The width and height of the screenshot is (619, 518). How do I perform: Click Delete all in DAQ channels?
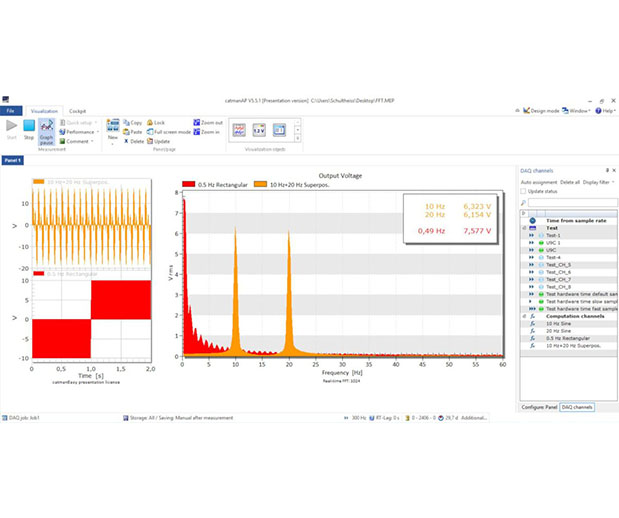[x=568, y=182]
